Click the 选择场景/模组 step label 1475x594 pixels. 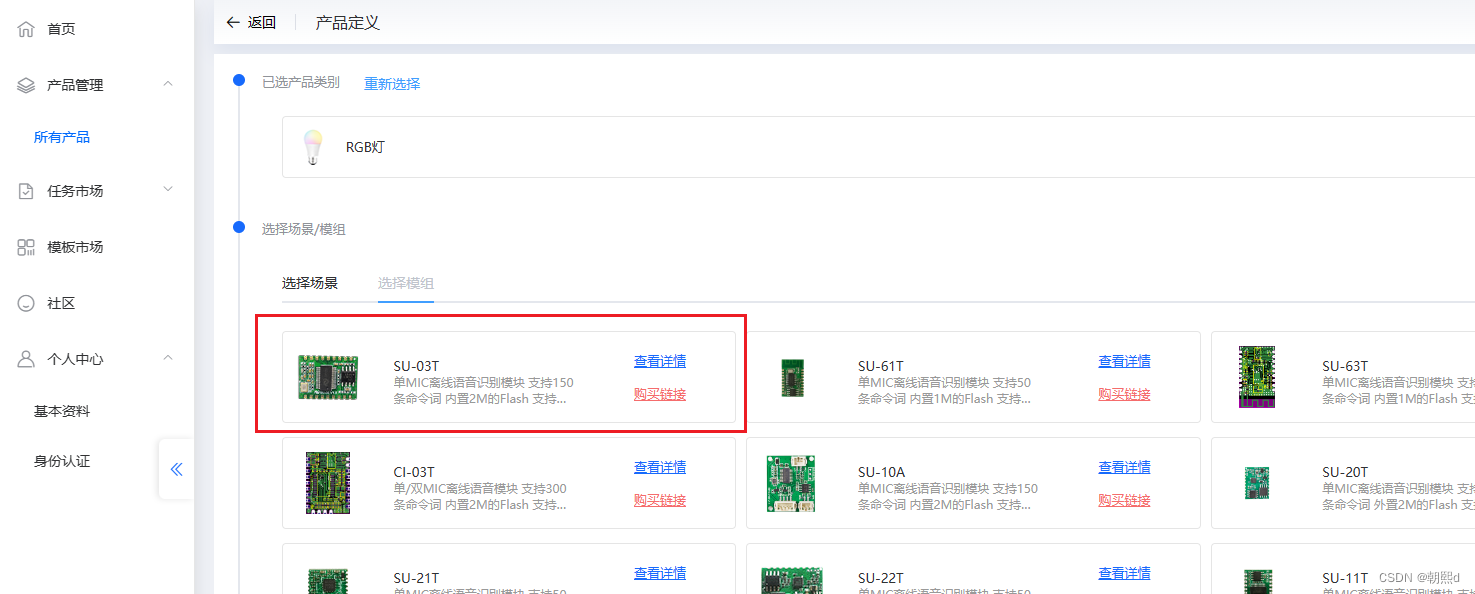(304, 229)
